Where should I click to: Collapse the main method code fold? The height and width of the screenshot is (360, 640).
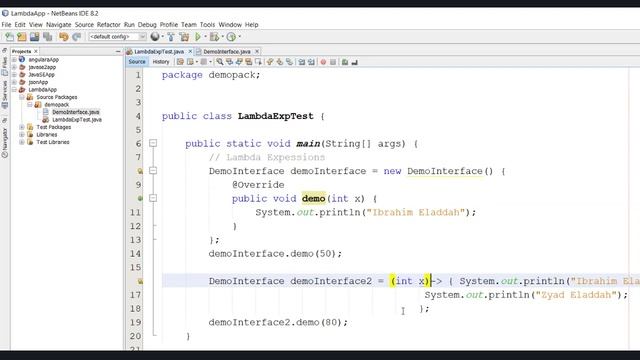153,143
